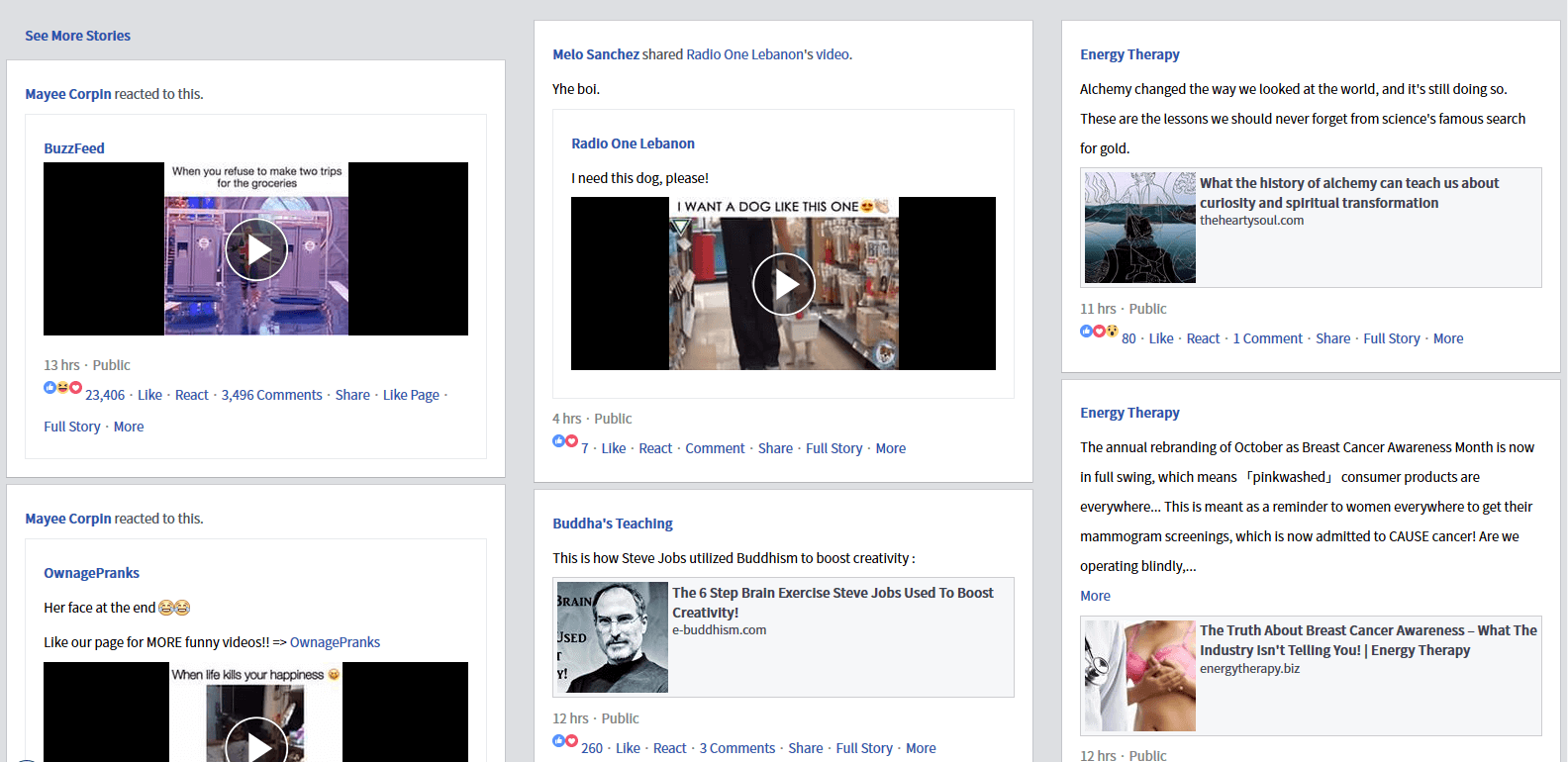
Task: Open Full Story of the BuzzFeed post
Action: 72,427
